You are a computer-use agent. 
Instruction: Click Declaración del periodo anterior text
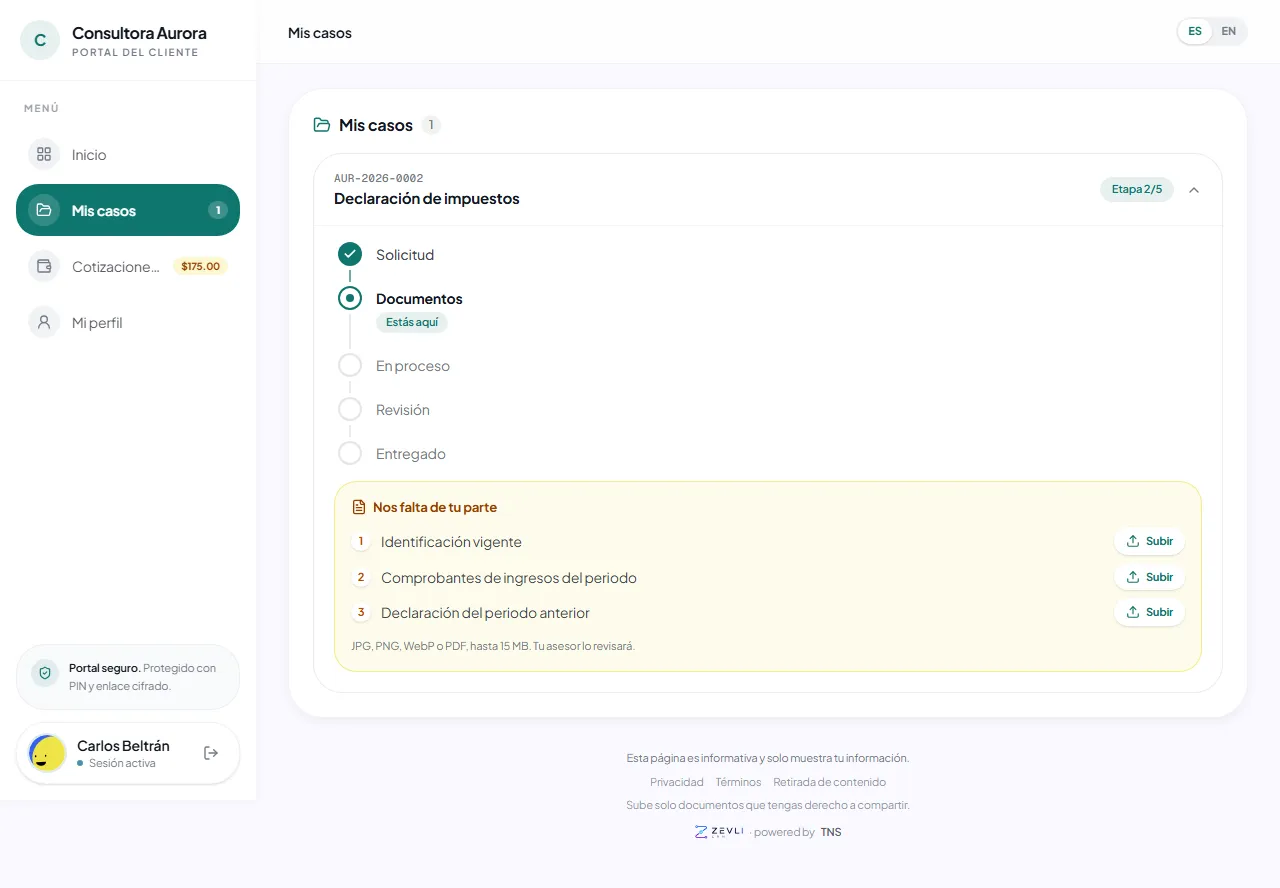485,613
